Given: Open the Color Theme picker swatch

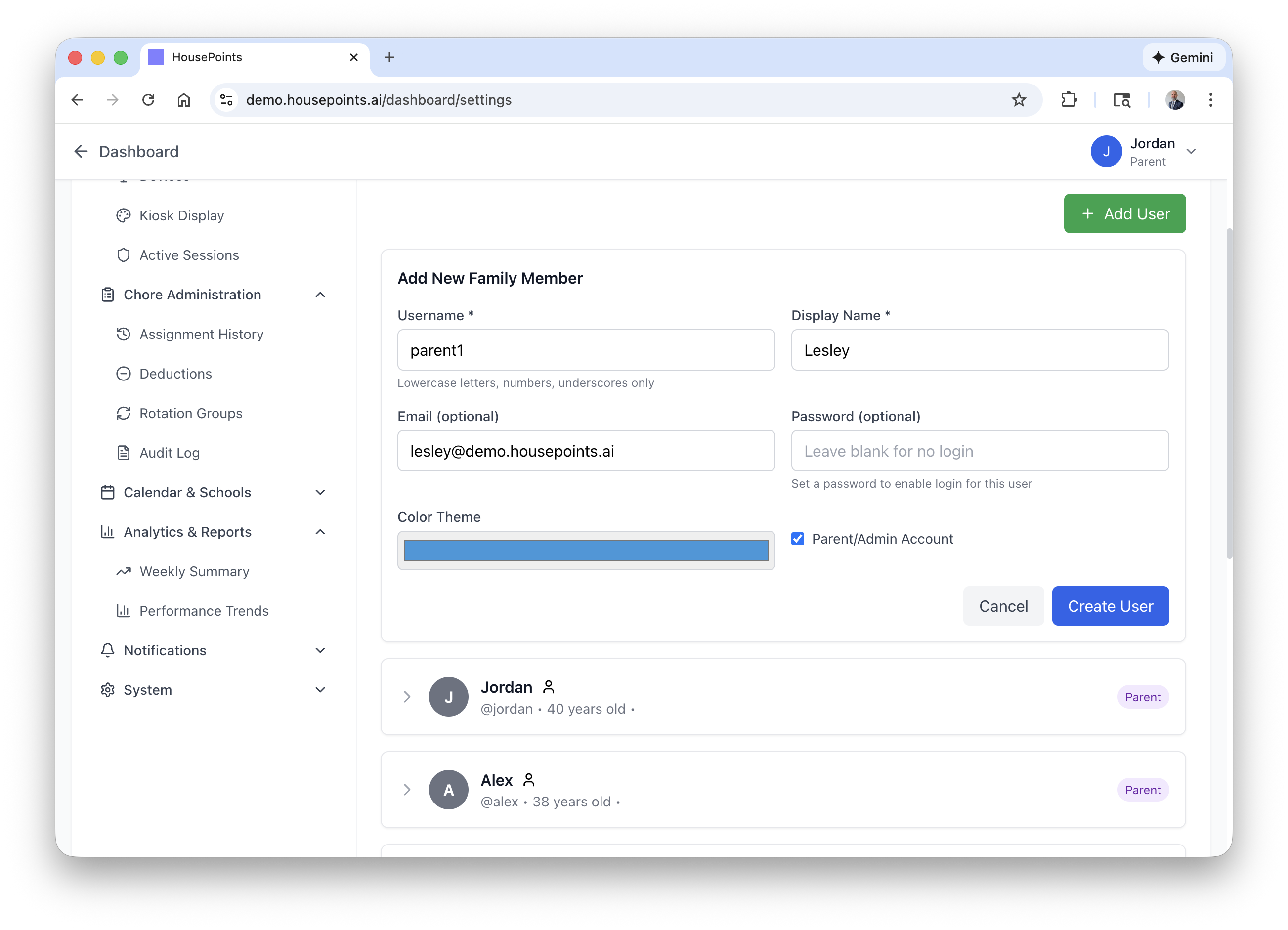Looking at the screenshot, I should tap(586, 550).
